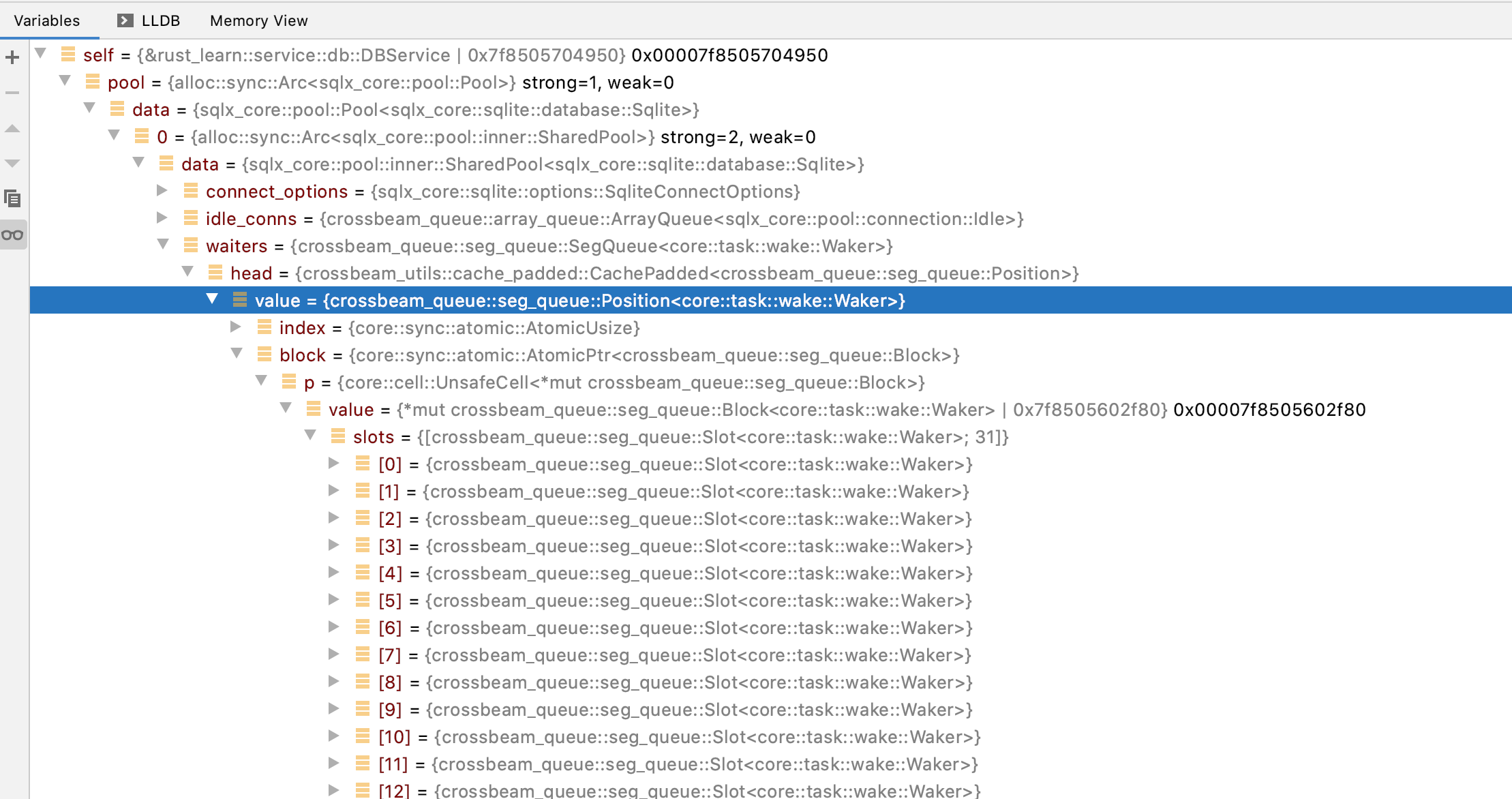
Task: Switch to the Memory View tab
Action: 258,20
